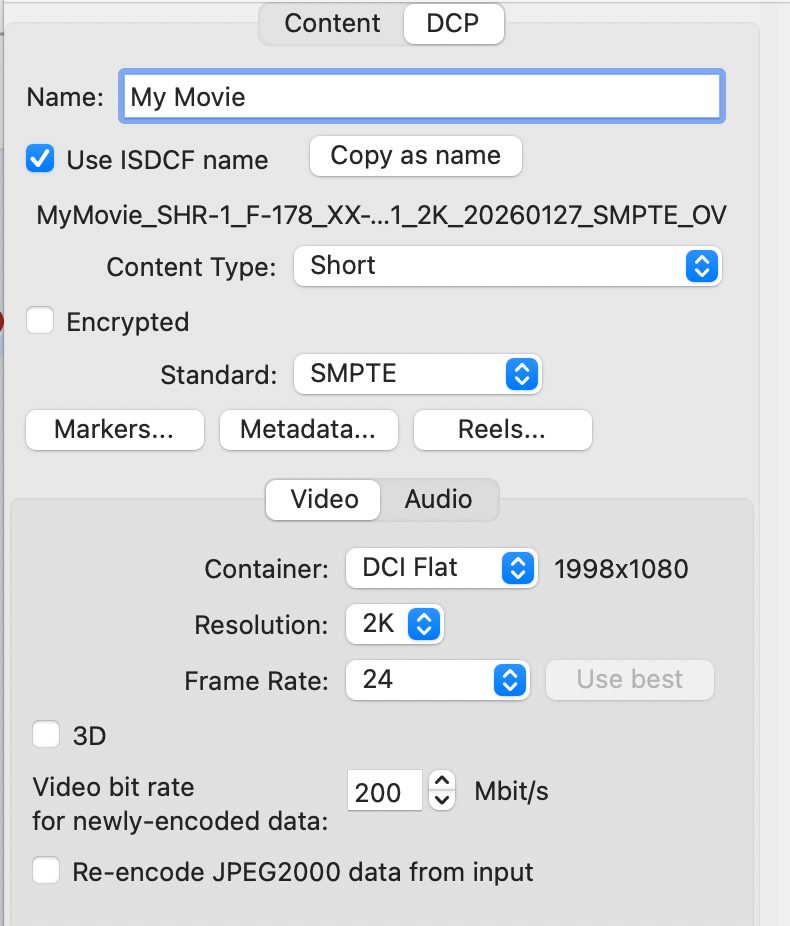790x926 pixels.
Task: Check Re-encode JPEG2000 data from input
Action: [x=46, y=871]
